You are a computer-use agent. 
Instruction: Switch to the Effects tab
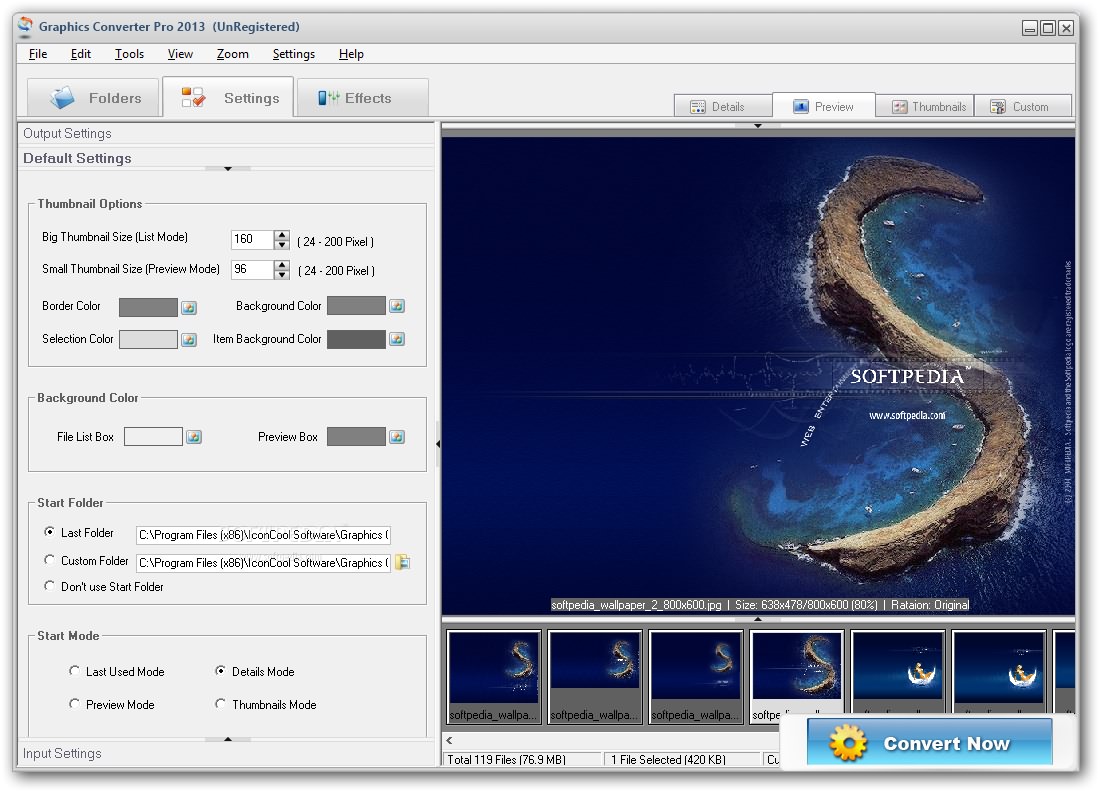click(x=363, y=98)
